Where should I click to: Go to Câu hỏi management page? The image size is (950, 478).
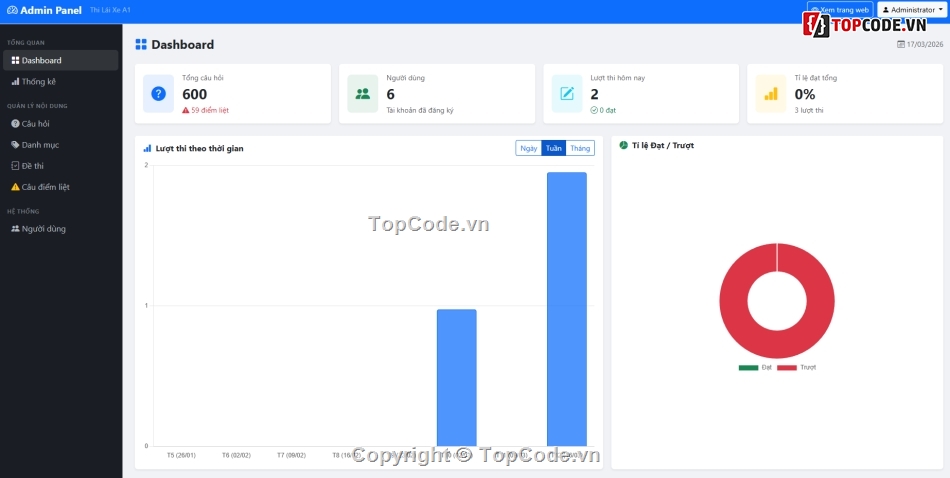click(35, 123)
